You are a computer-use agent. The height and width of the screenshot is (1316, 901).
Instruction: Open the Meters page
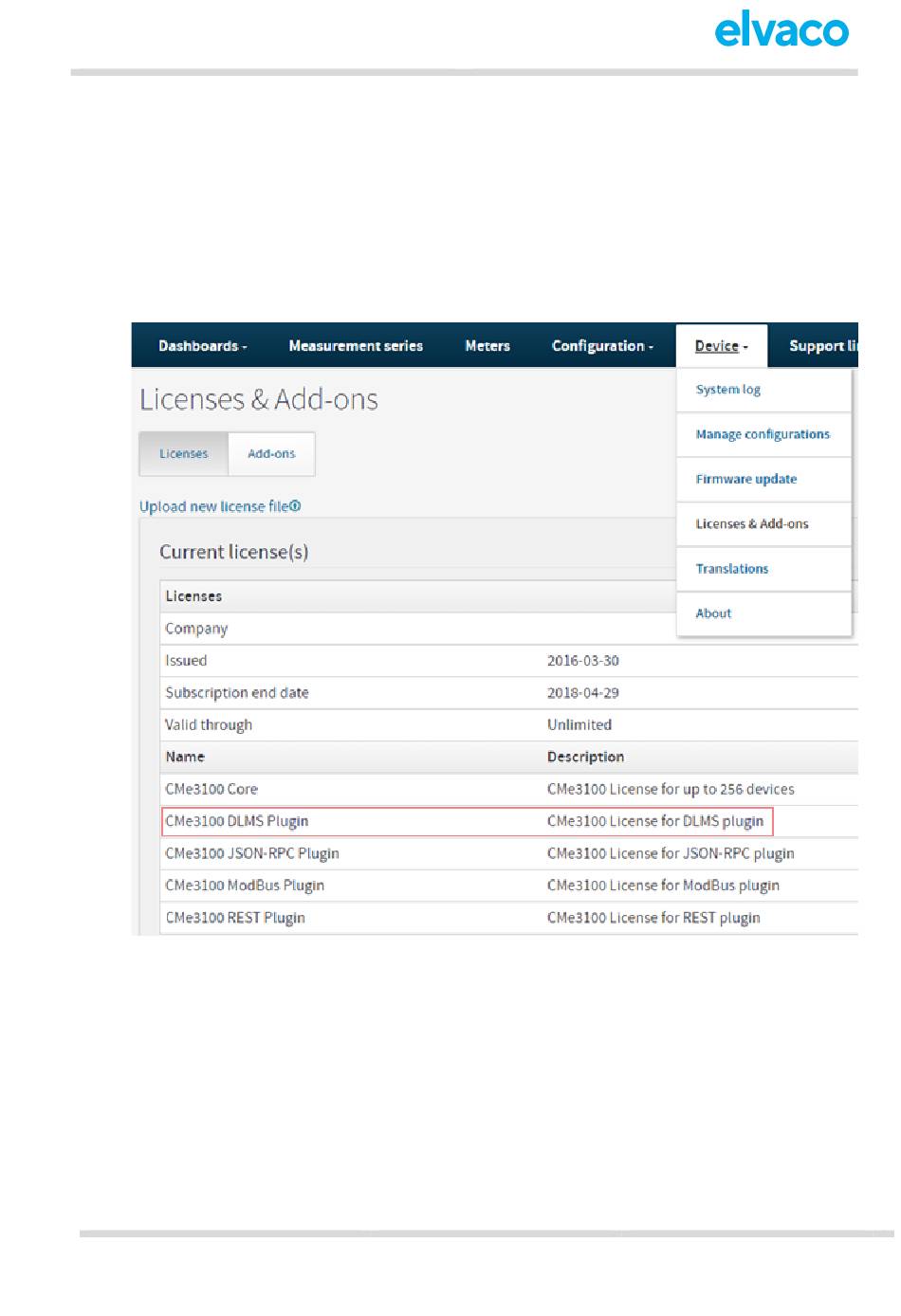click(487, 346)
